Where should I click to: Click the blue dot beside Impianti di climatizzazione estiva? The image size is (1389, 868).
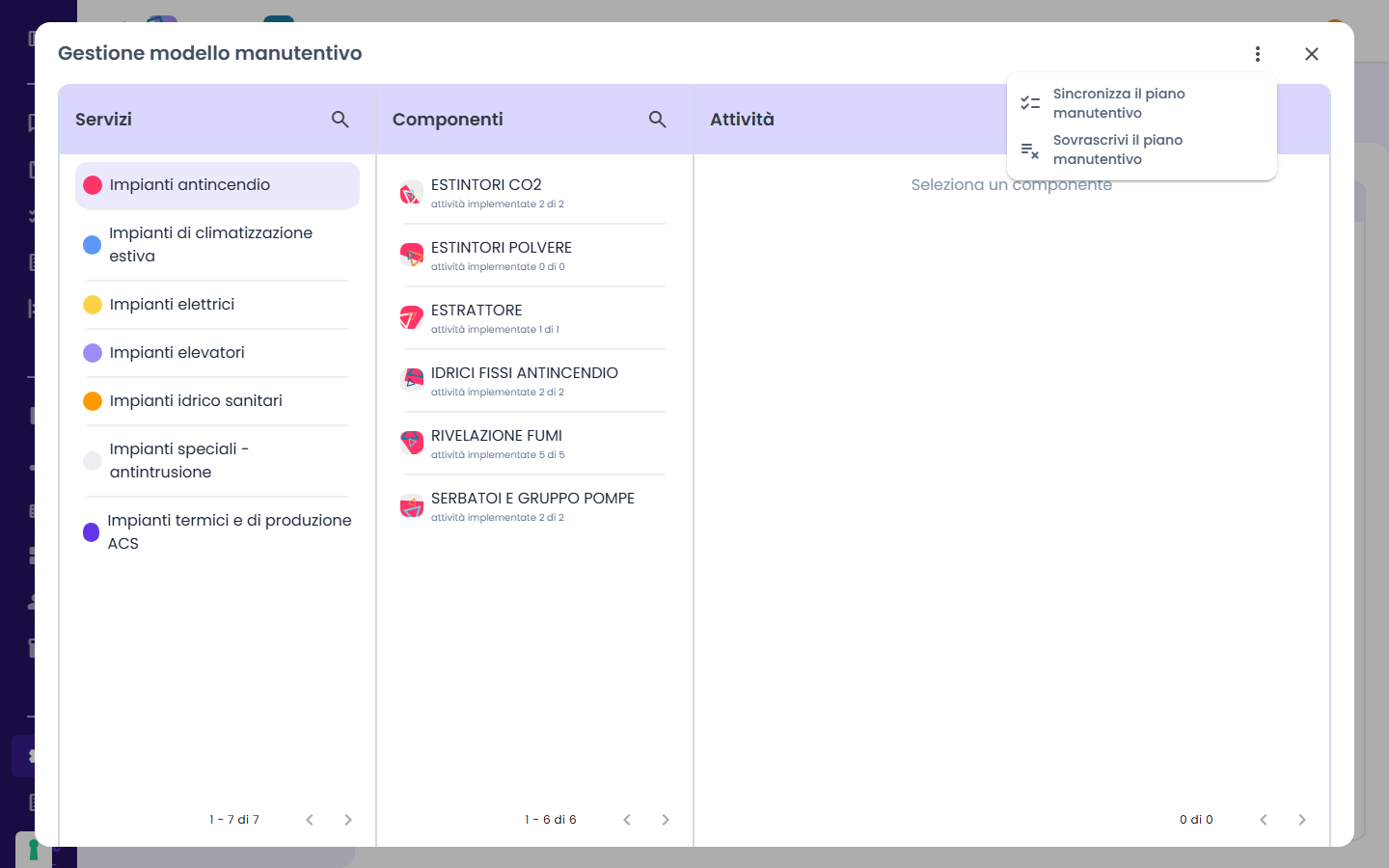(93, 245)
